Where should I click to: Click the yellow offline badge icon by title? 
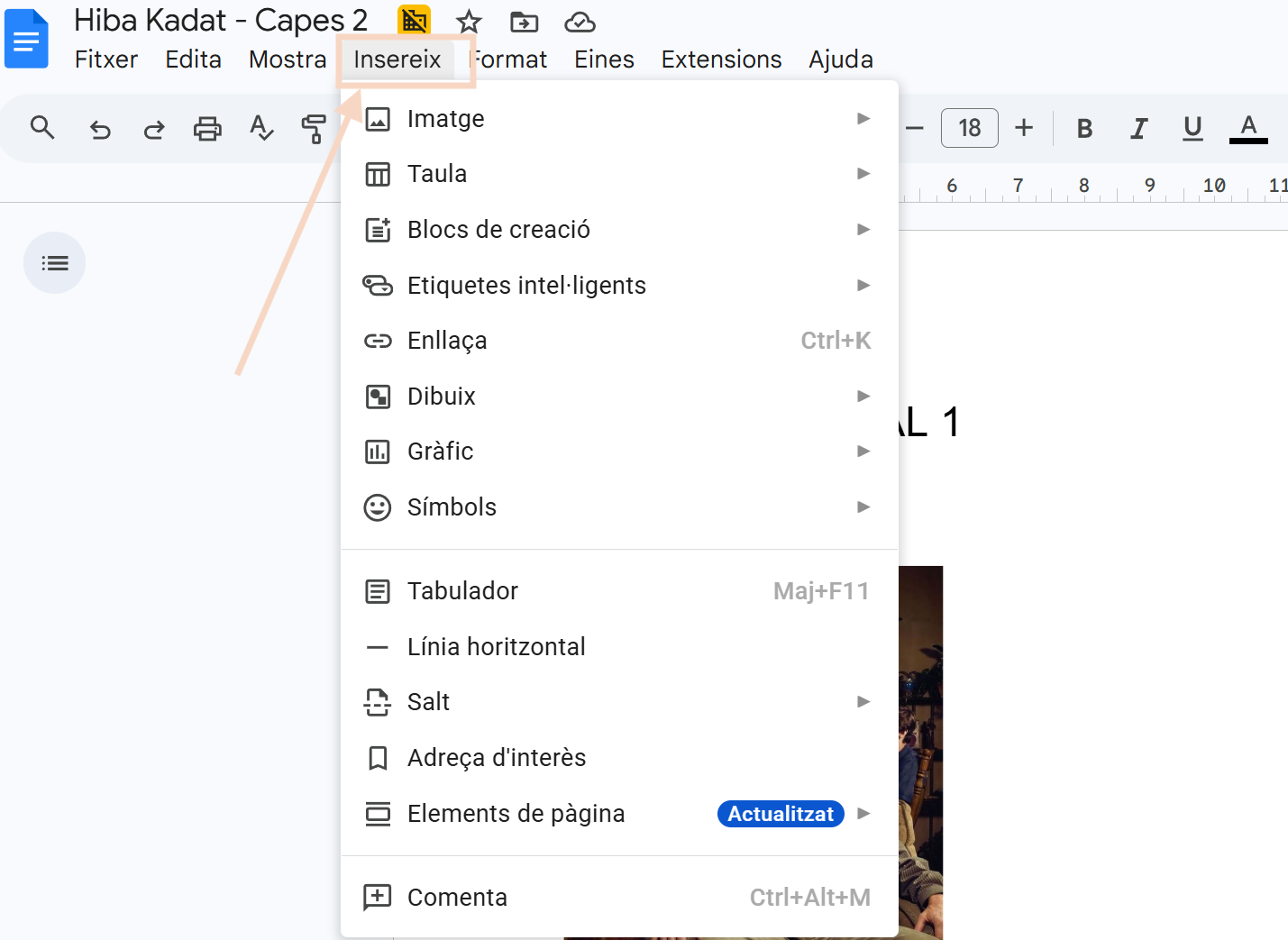tap(414, 20)
